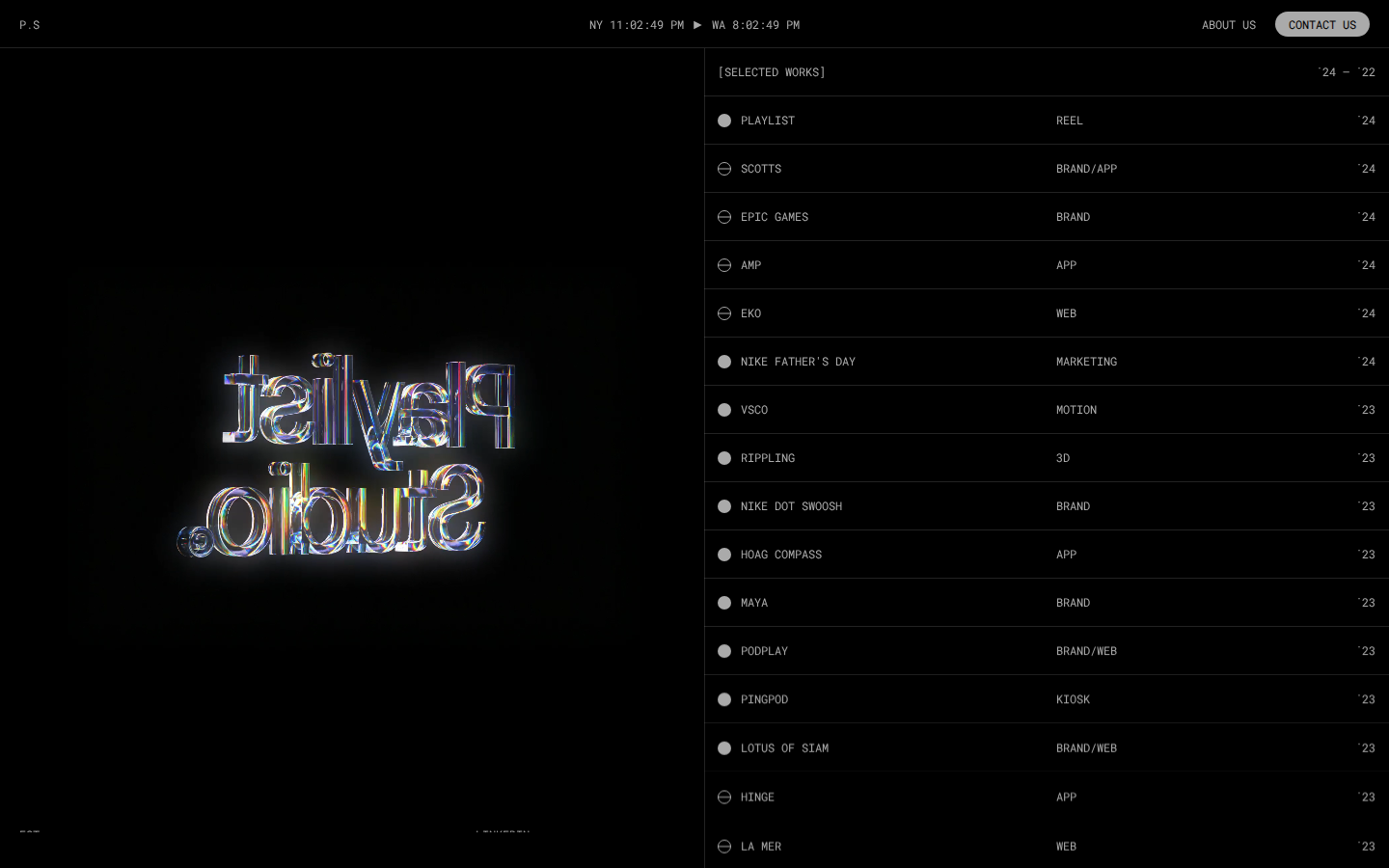Click the filled circle icon beside RIPPLING
Screen dimensions: 1389x868
click(724, 458)
